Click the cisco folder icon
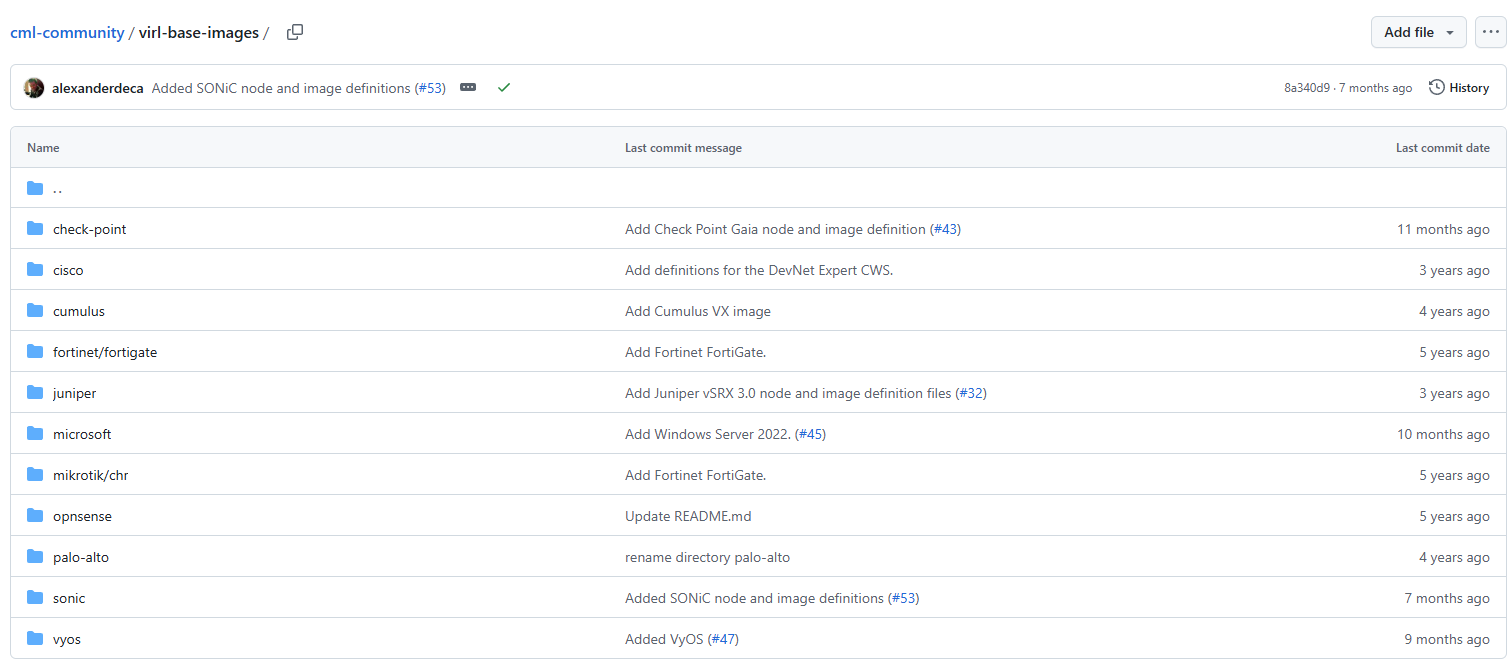Screen dimensions: 1510x670 pos(36,270)
